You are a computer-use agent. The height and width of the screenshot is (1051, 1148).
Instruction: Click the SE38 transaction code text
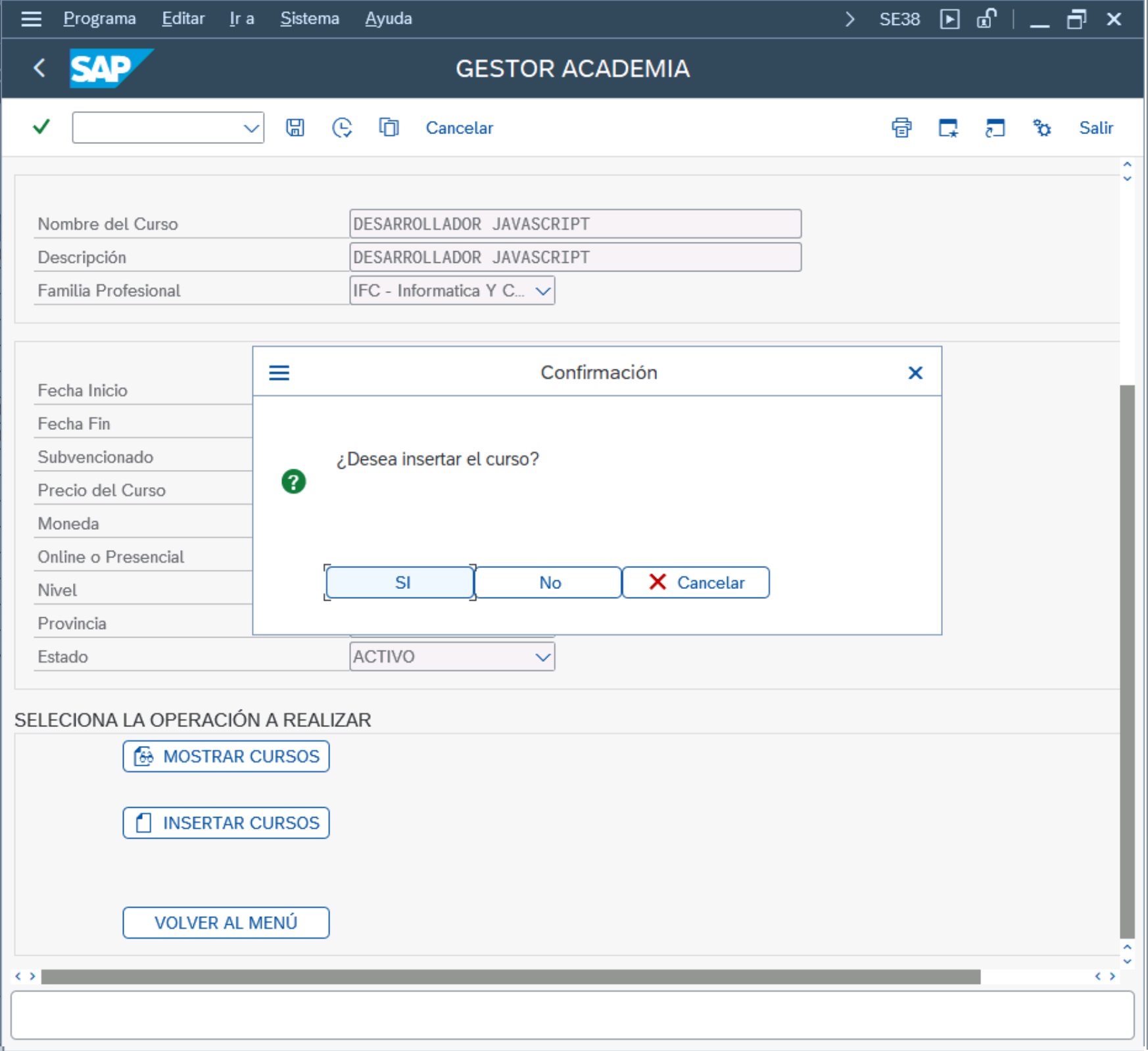899,19
